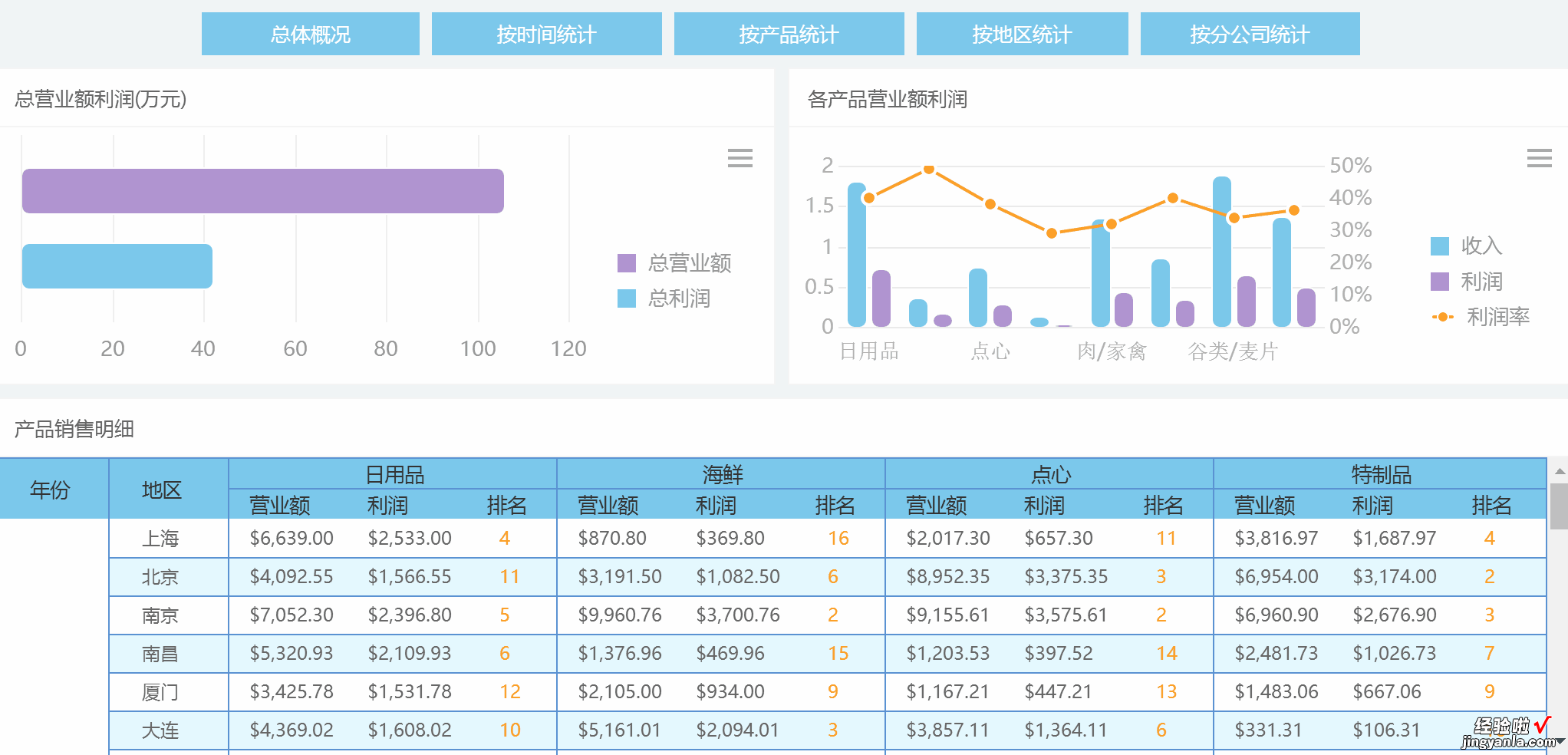This screenshot has width=1568, height=755.
Task: Switch to 按产品统计 tab
Action: point(789,34)
